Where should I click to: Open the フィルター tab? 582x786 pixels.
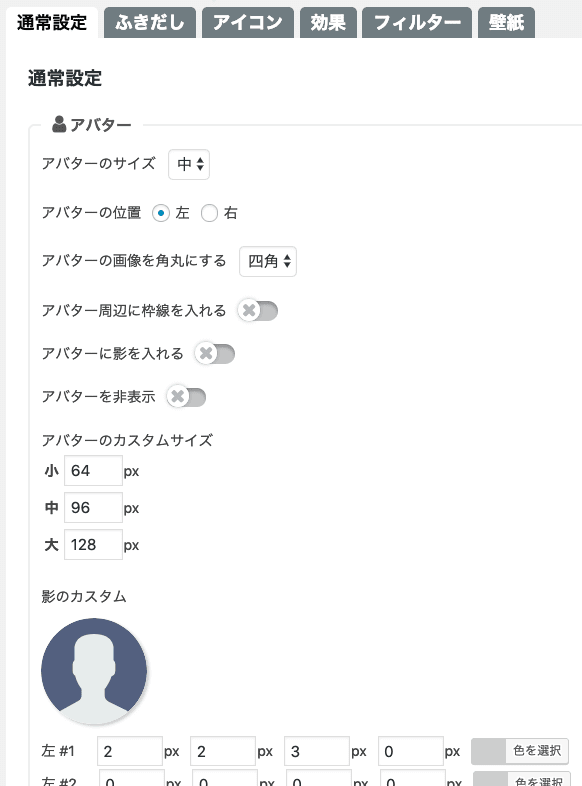[417, 23]
